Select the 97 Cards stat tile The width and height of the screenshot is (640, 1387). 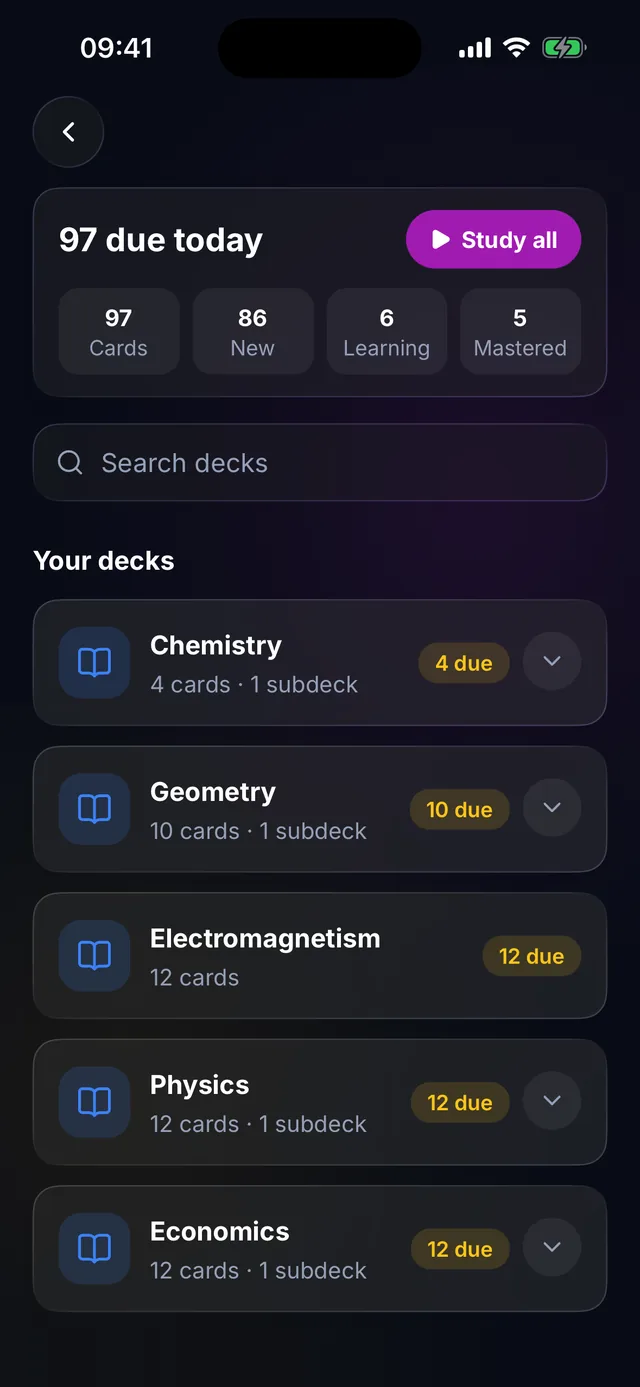pos(119,332)
